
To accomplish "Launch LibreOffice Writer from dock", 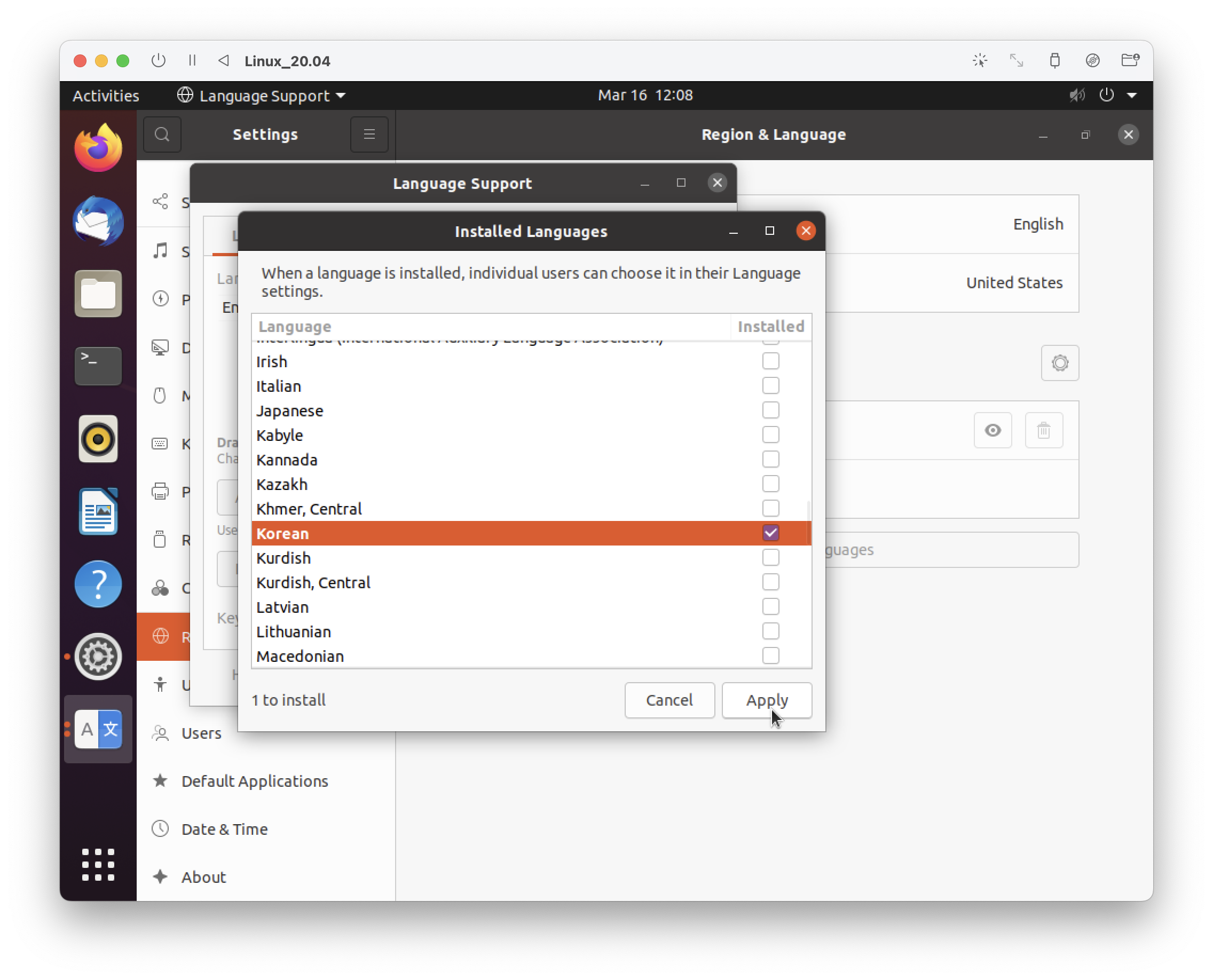I will (x=98, y=511).
